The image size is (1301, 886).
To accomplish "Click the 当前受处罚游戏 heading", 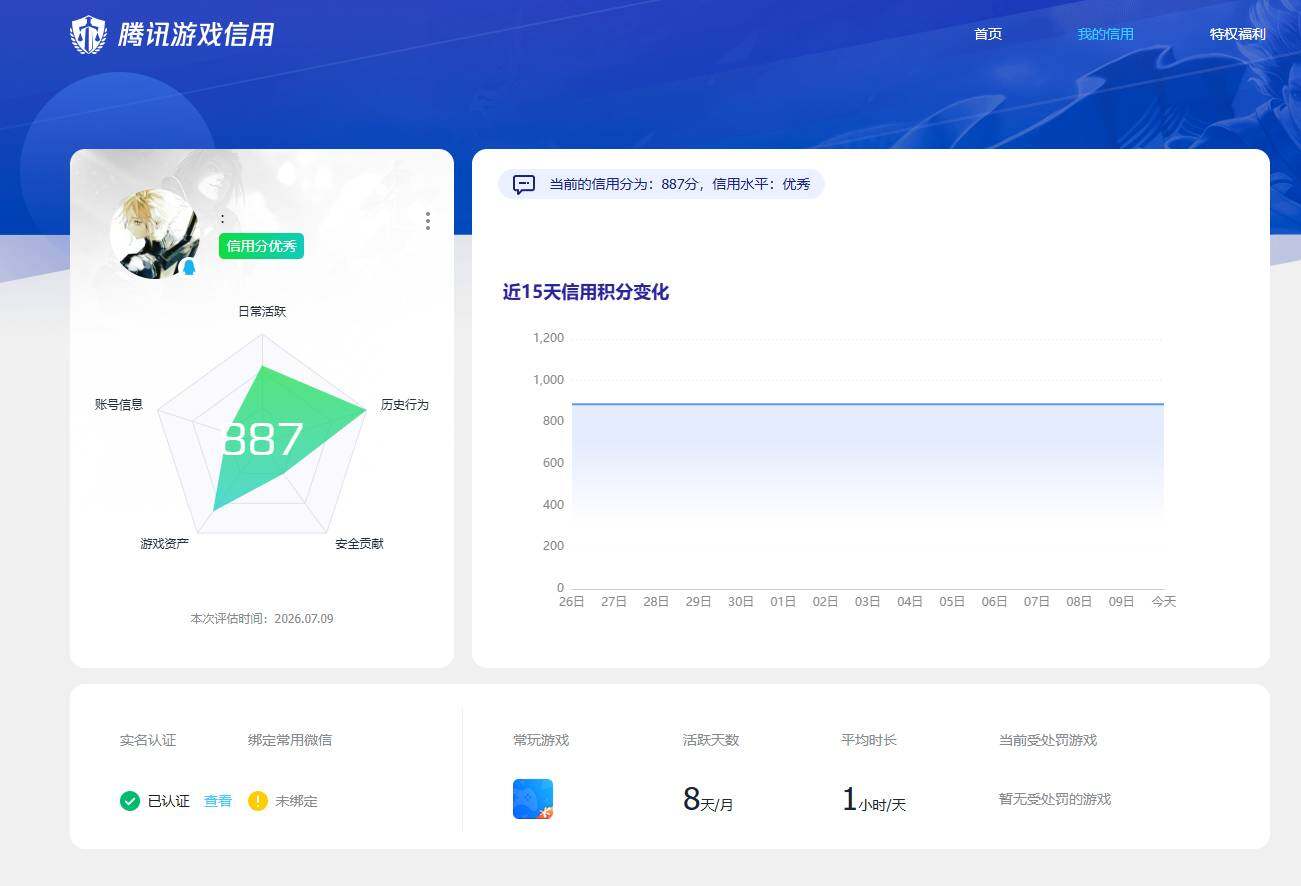I will (x=1048, y=740).
